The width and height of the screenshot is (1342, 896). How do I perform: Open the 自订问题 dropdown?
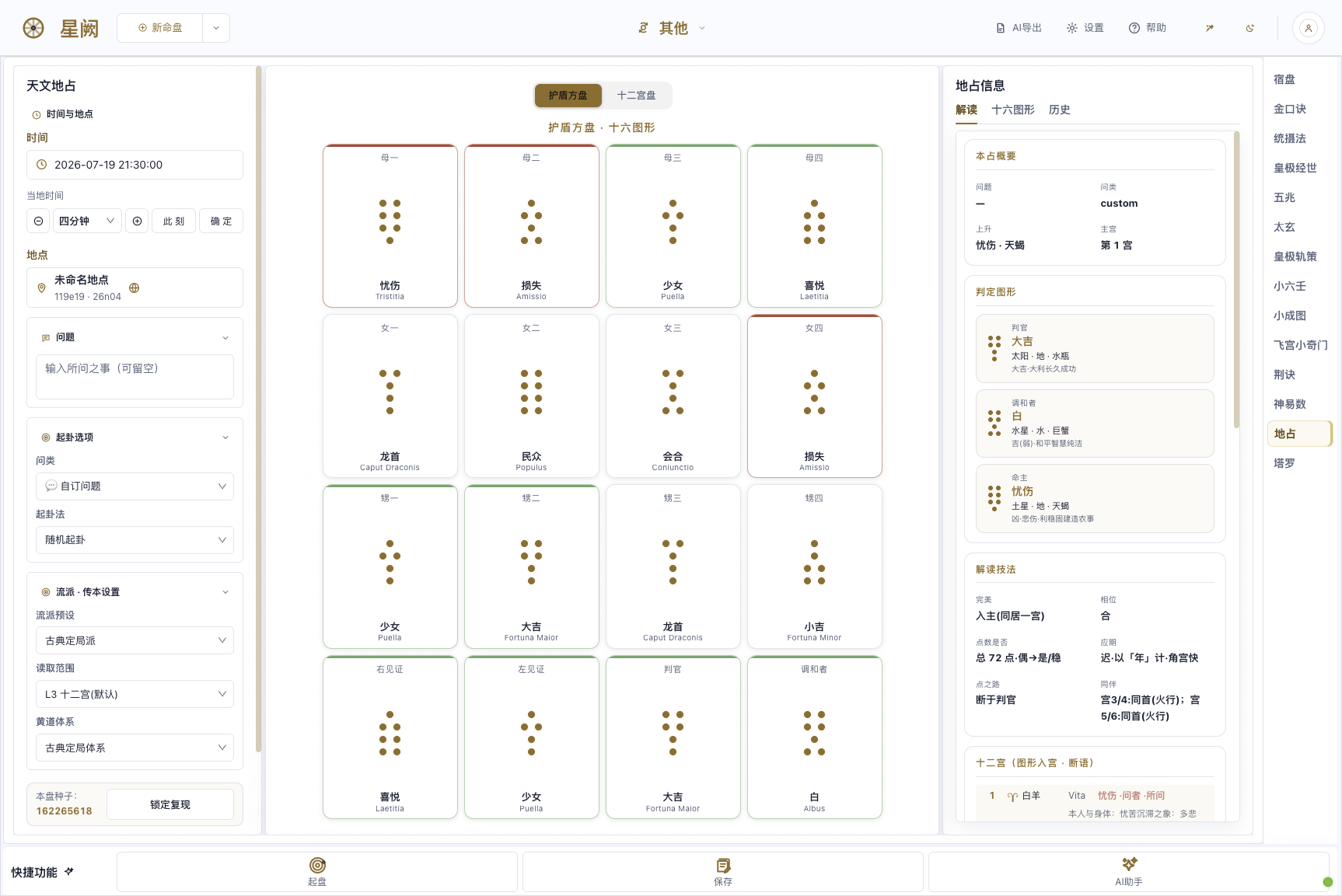(135, 486)
